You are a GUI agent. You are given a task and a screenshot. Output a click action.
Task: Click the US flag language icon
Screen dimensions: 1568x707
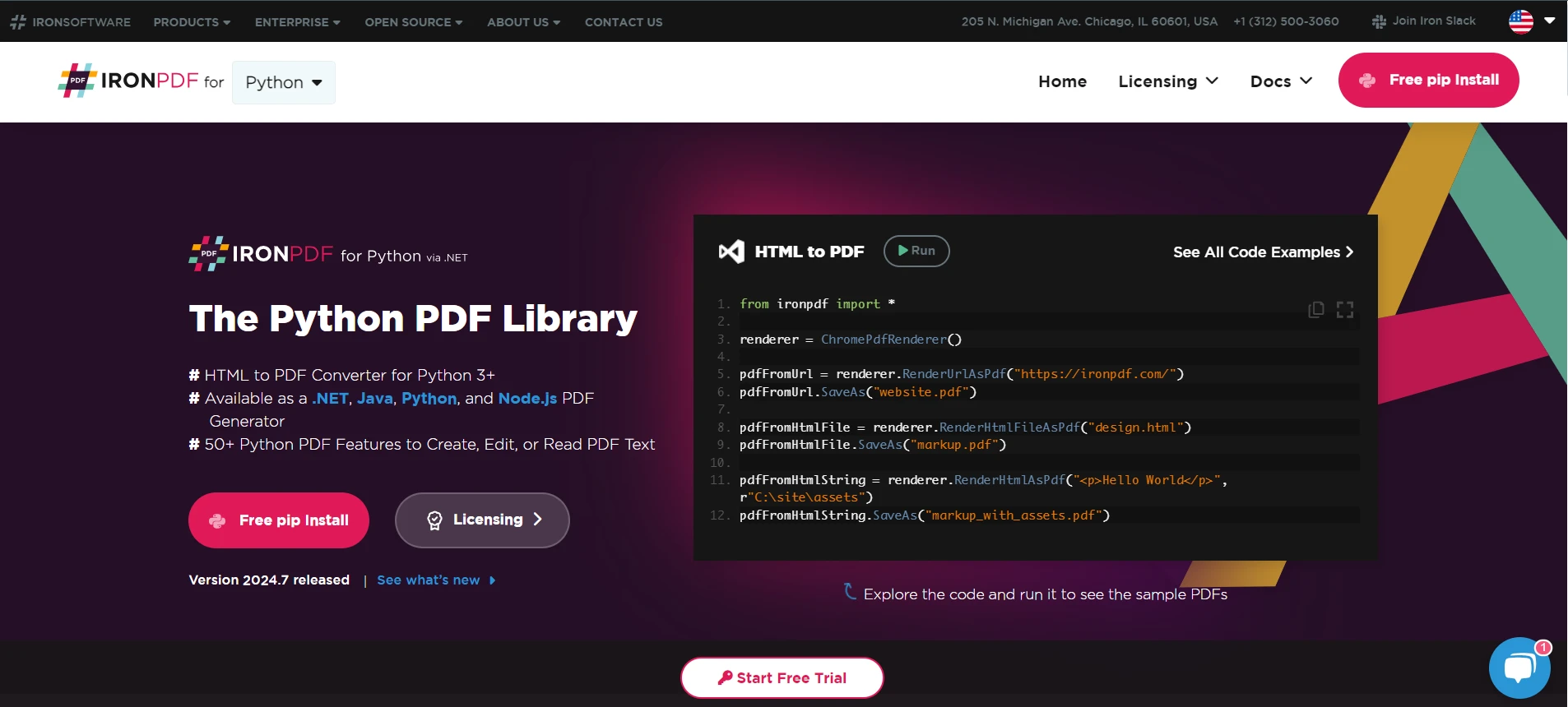(1521, 21)
